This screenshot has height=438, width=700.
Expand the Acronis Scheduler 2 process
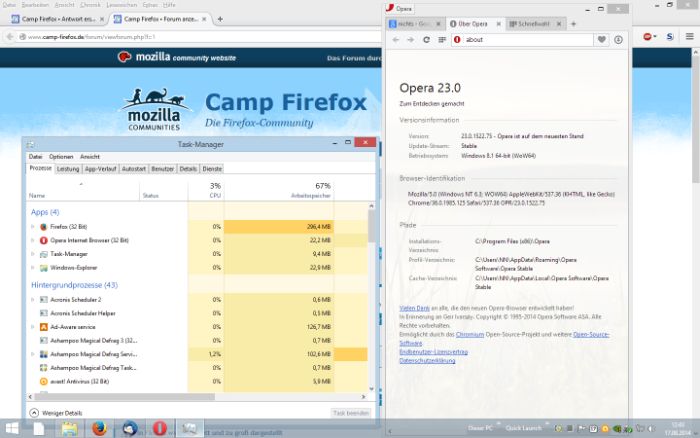pyautogui.click(x=32, y=299)
